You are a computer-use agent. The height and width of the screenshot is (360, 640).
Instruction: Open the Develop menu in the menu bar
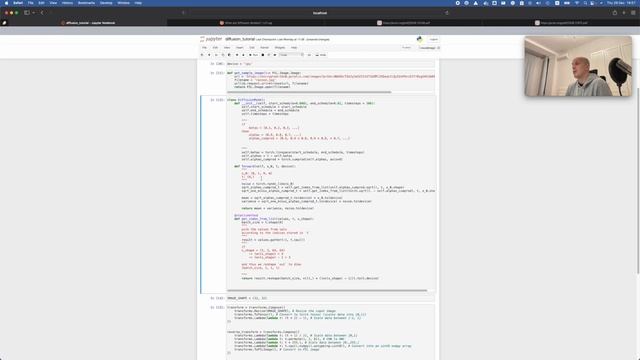[x=106, y=3]
